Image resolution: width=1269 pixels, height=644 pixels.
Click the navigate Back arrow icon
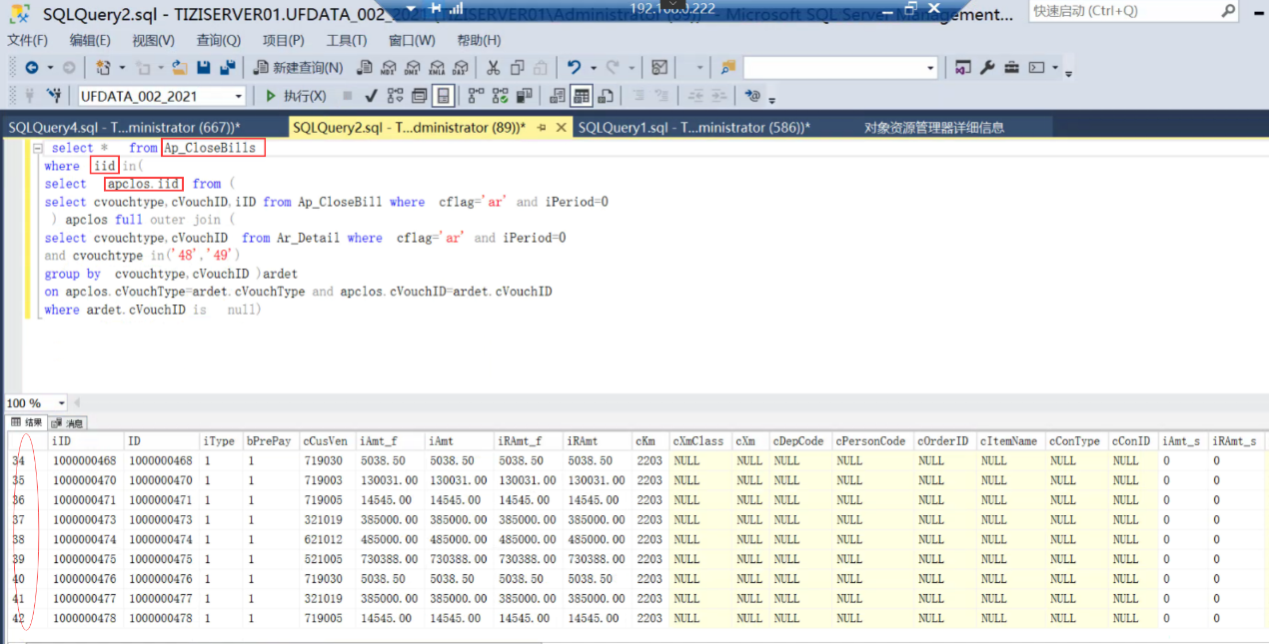coord(32,68)
